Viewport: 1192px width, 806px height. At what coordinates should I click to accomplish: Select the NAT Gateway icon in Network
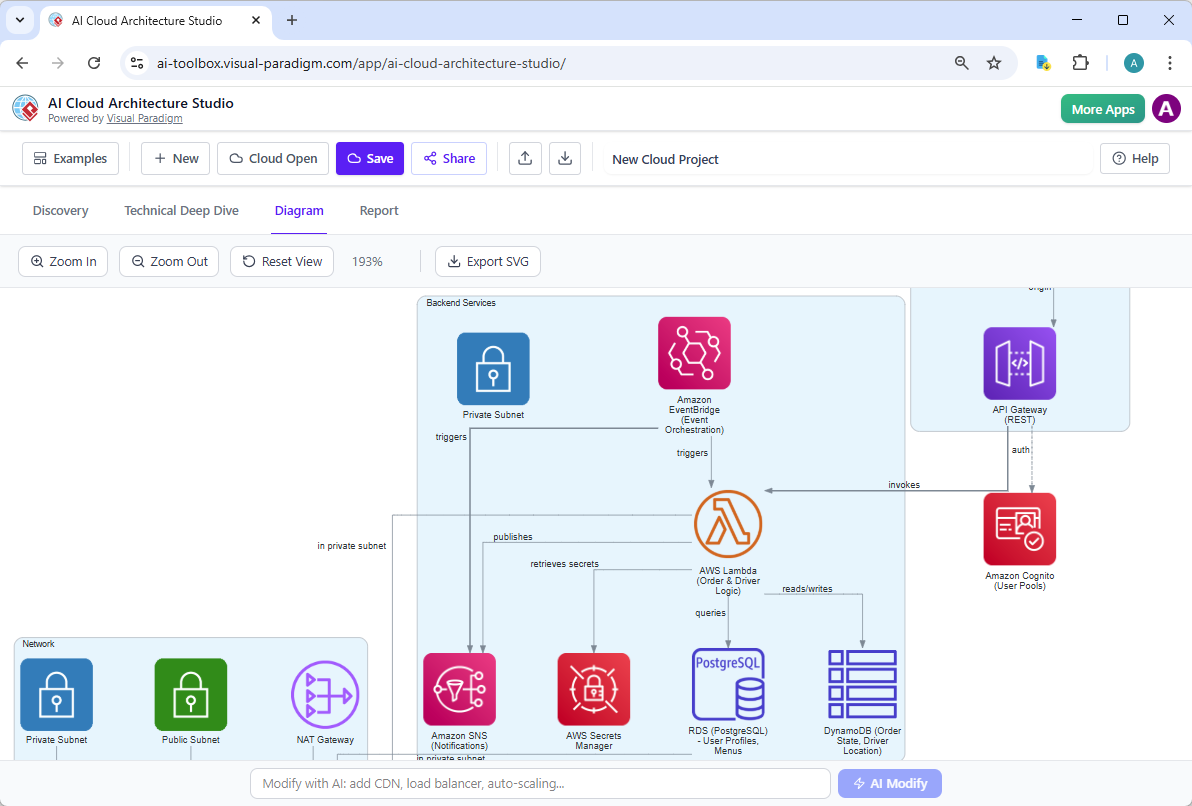(325, 694)
